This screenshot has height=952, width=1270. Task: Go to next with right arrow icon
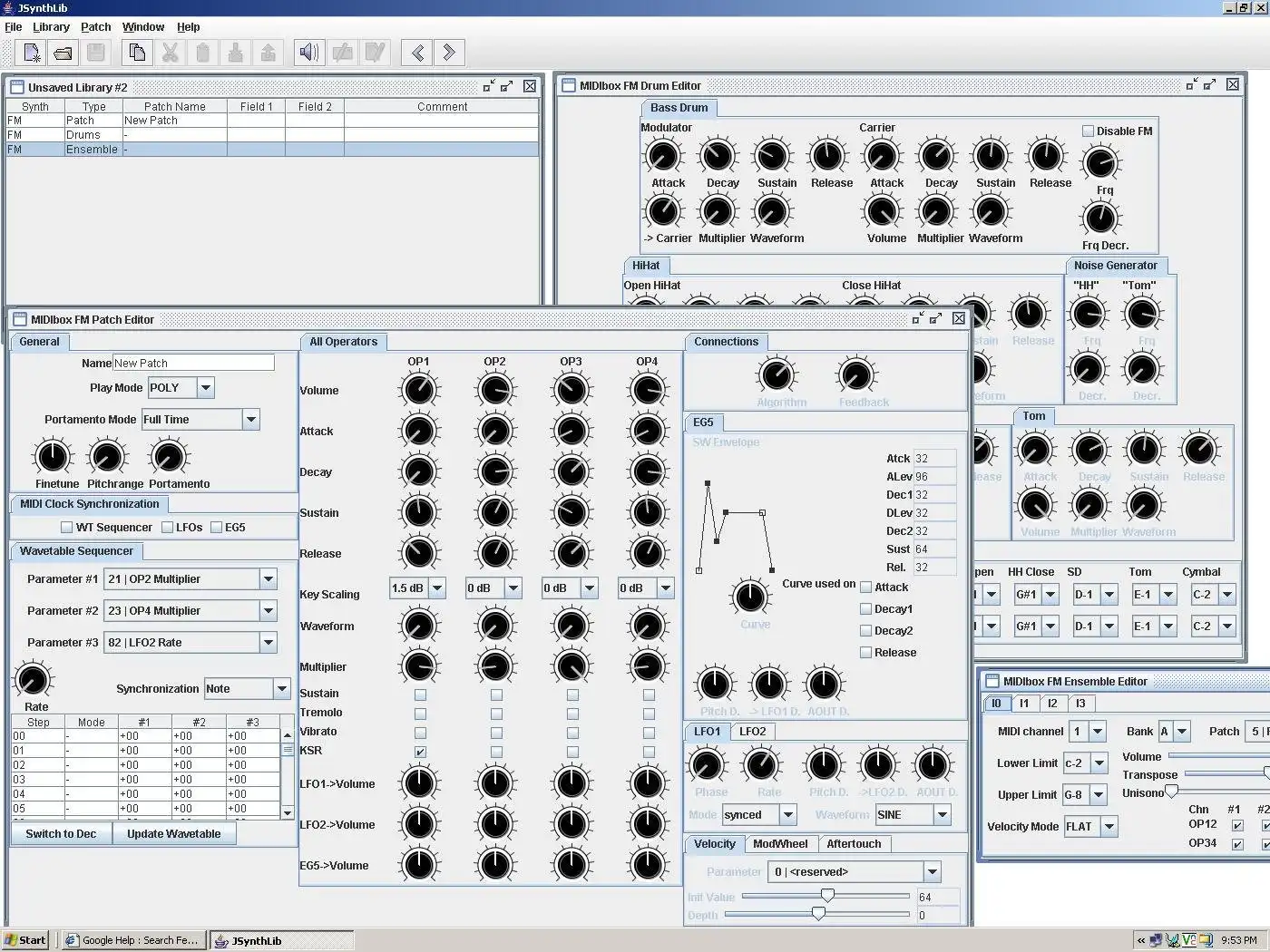(x=450, y=53)
